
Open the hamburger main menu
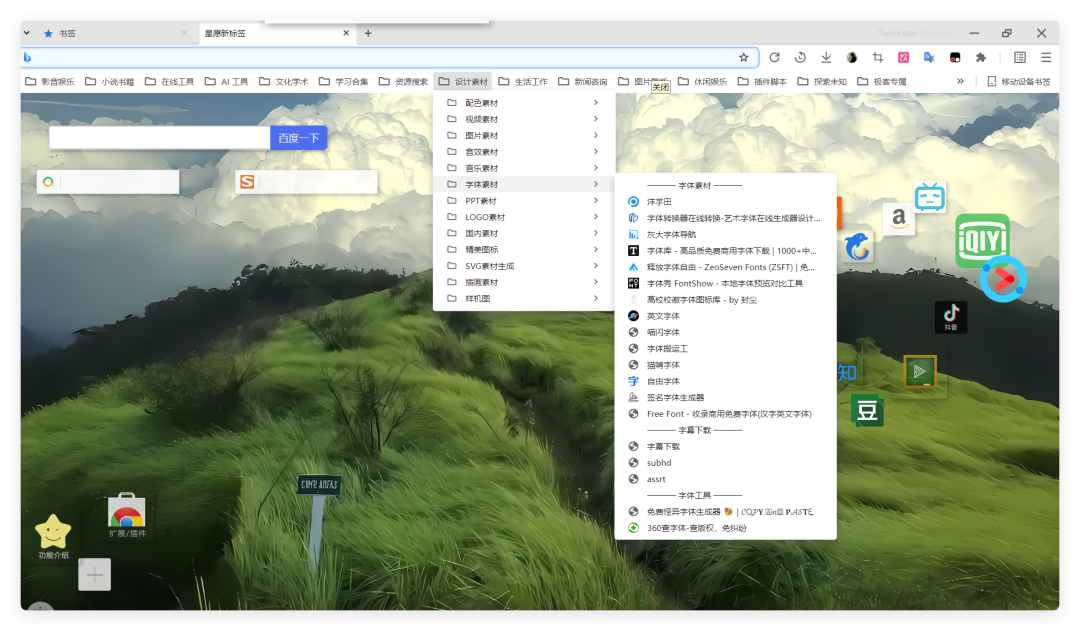(x=1046, y=57)
